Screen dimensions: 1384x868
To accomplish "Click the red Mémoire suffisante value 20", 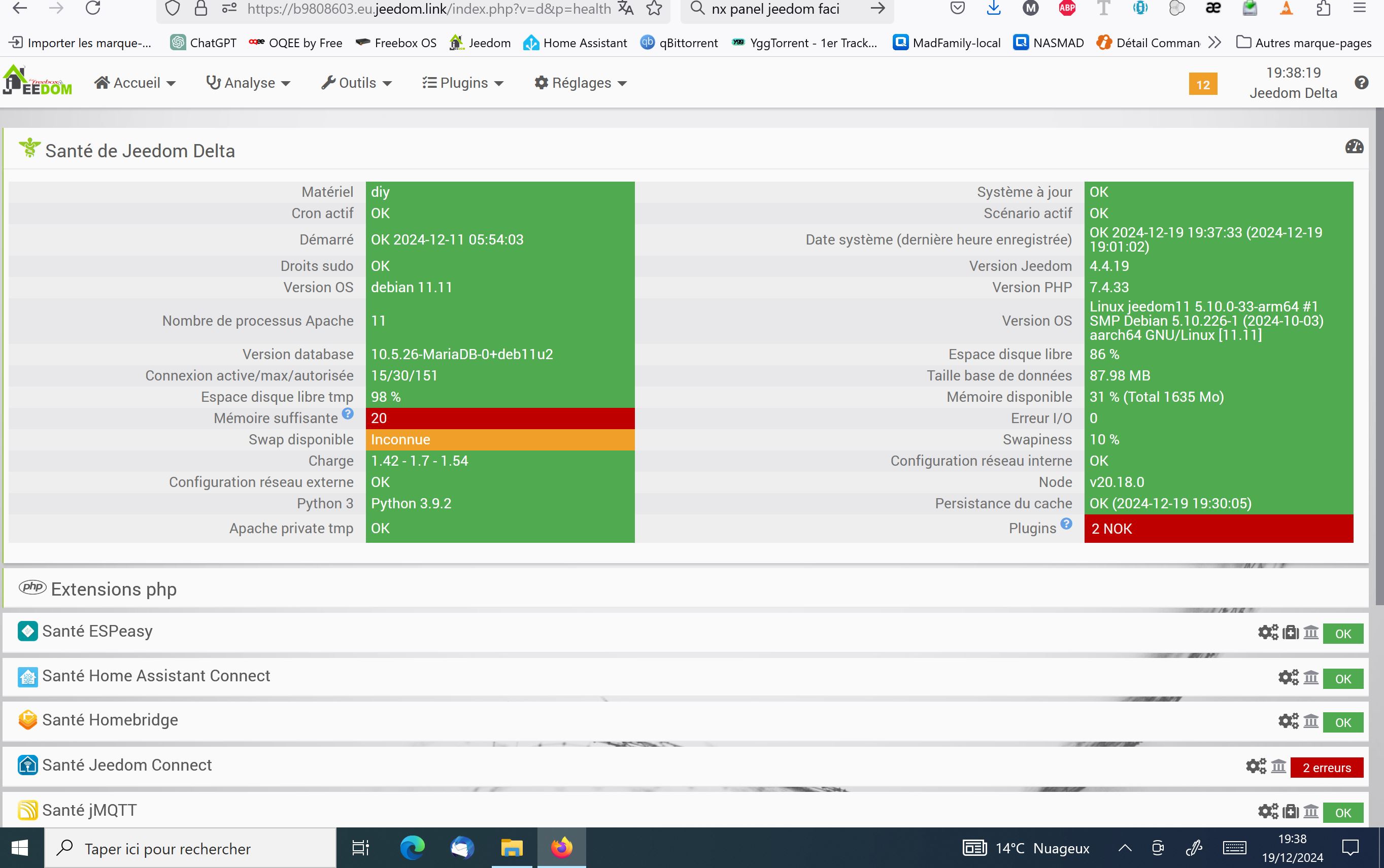I will pyautogui.click(x=499, y=418).
